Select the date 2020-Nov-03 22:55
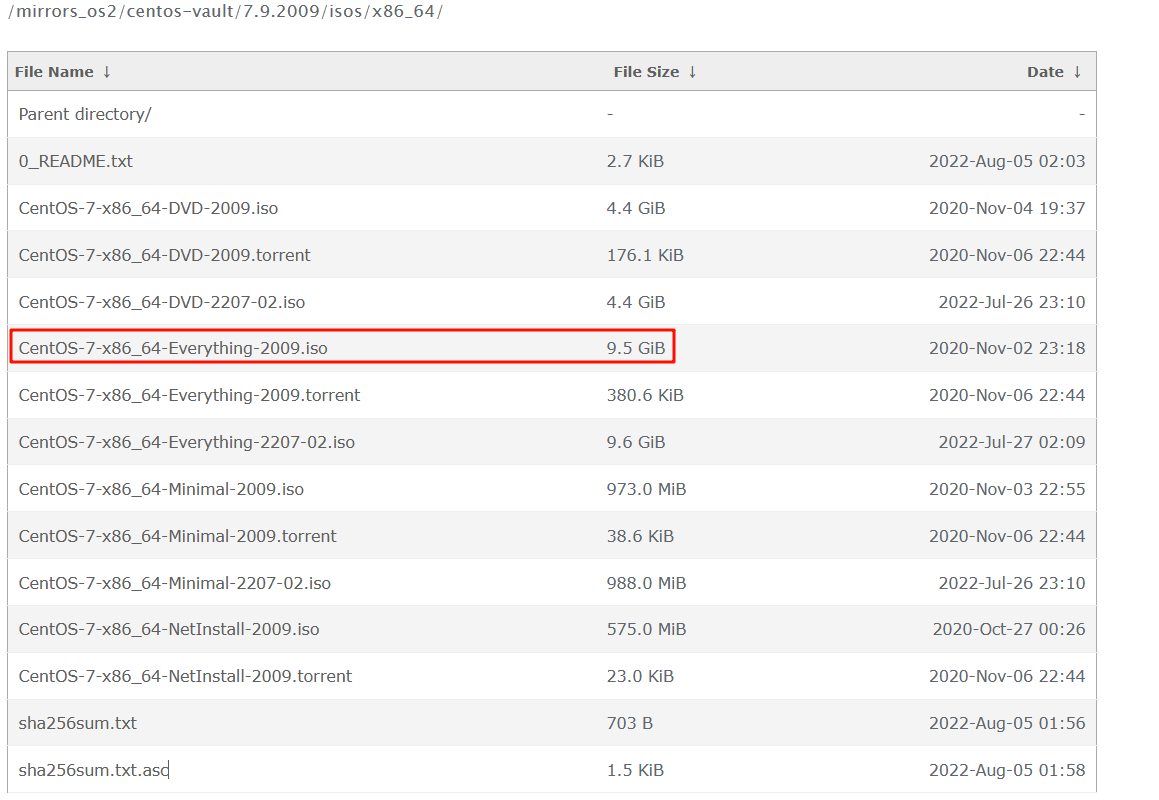 click(x=1007, y=489)
